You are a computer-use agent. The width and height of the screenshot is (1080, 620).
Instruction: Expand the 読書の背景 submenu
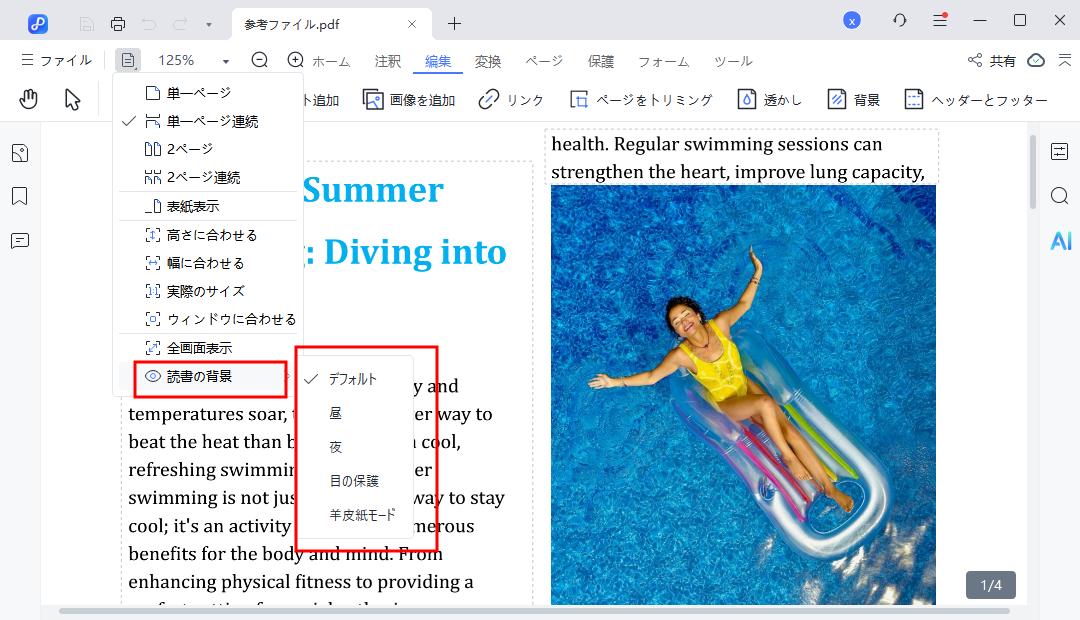(x=199, y=376)
